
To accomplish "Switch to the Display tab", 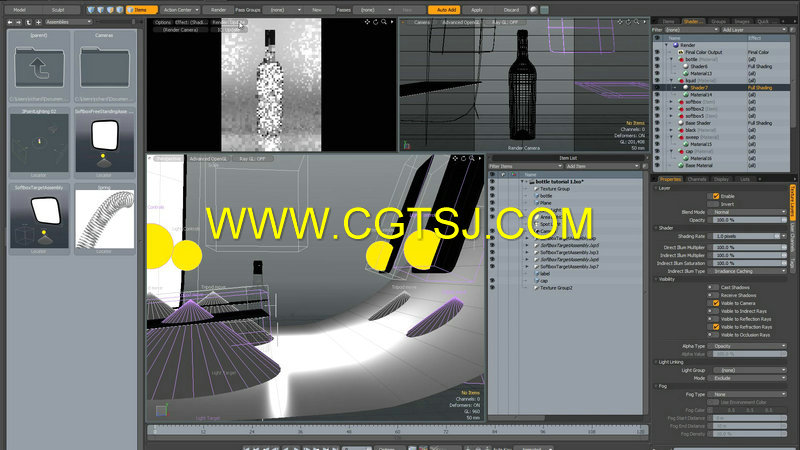I will point(721,179).
